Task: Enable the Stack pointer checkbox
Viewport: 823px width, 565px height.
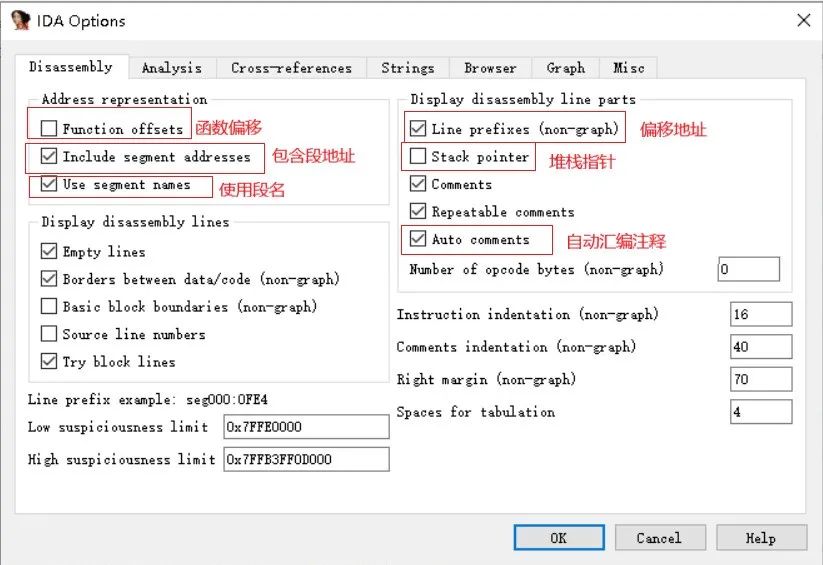Action: click(418, 156)
